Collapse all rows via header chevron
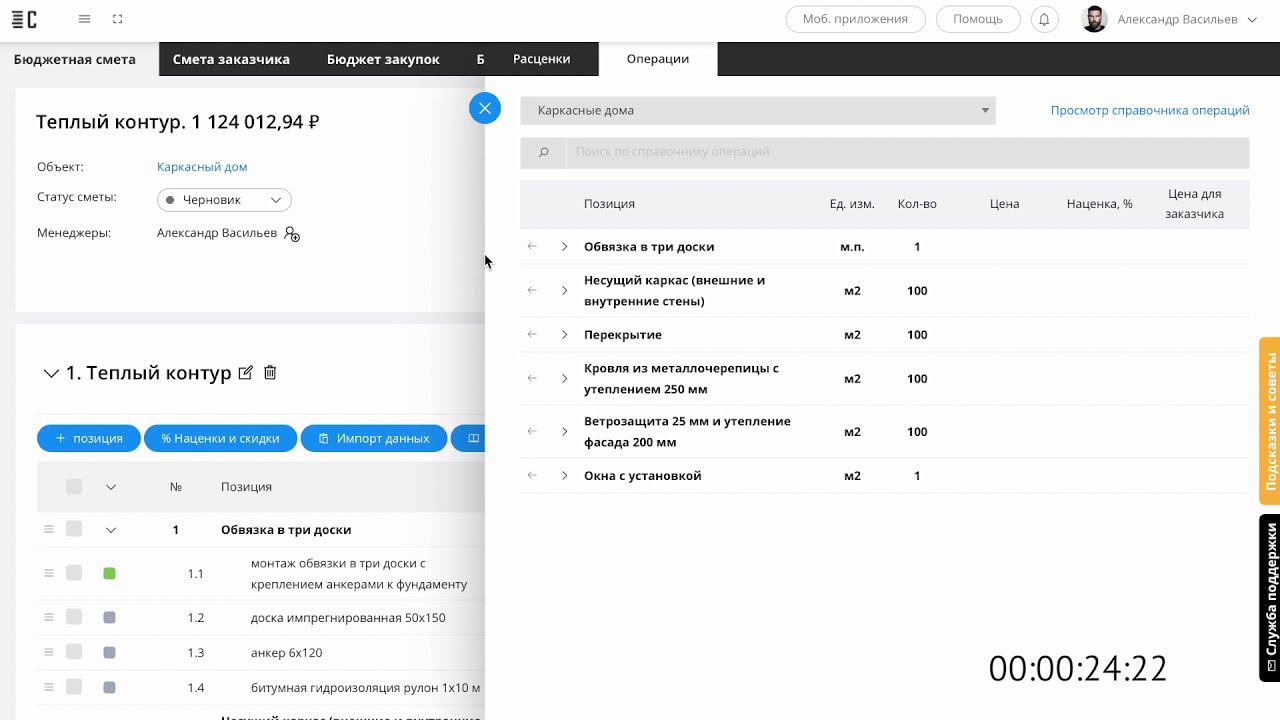 click(111, 487)
